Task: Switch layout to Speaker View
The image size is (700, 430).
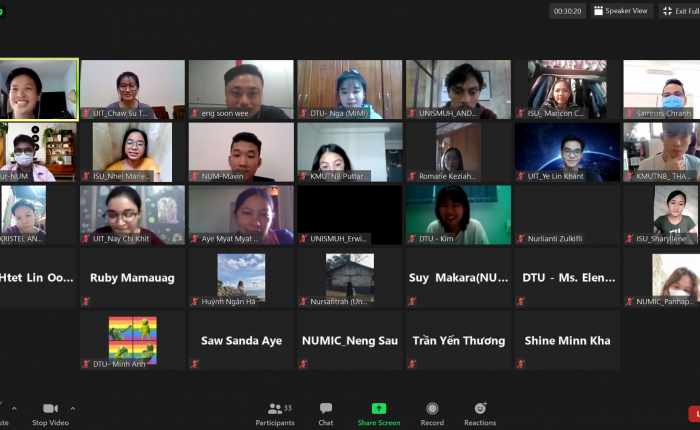Action: pos(620,11)
